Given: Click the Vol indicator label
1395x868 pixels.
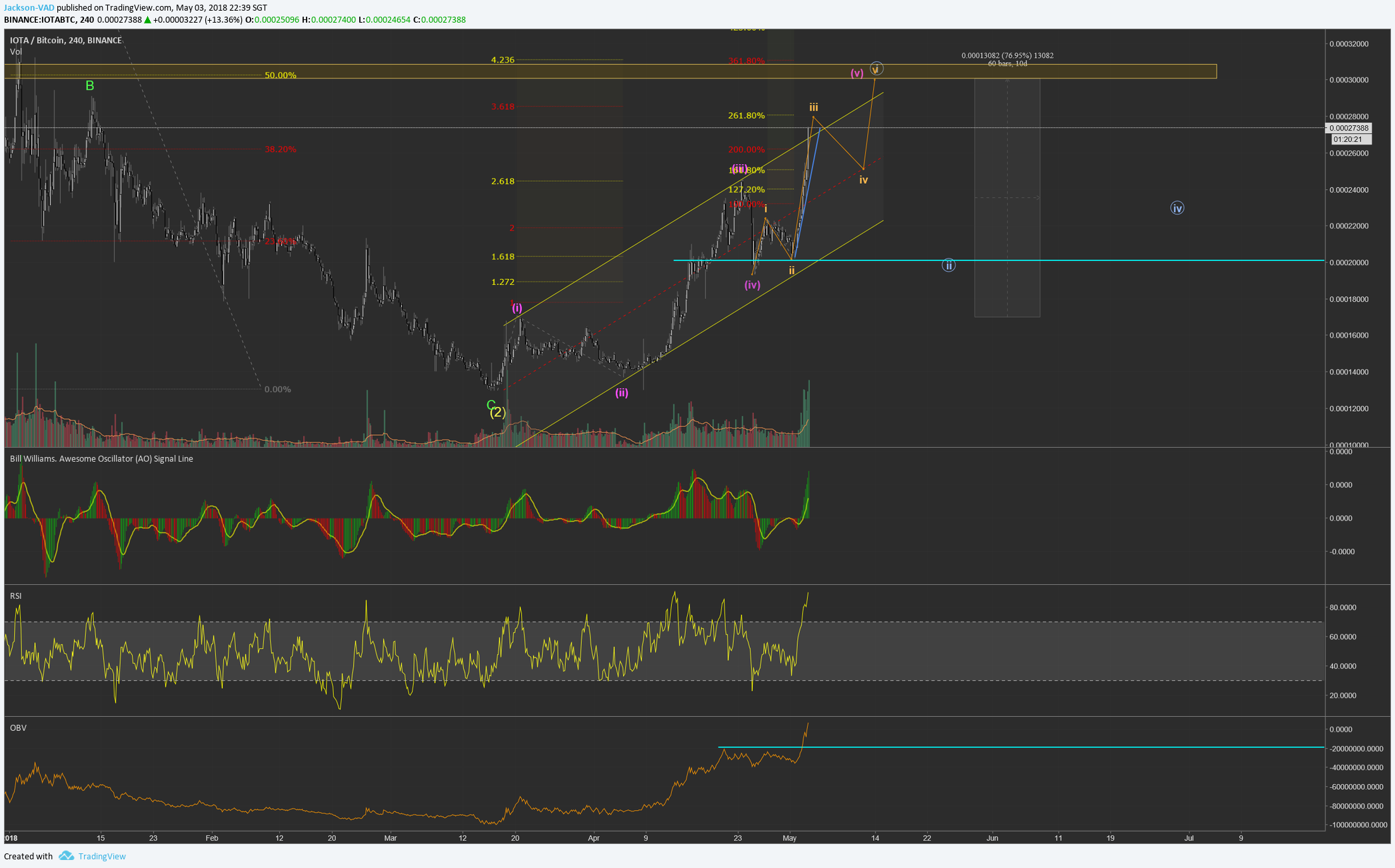Looking at the screenshot, I should point(15,51).
